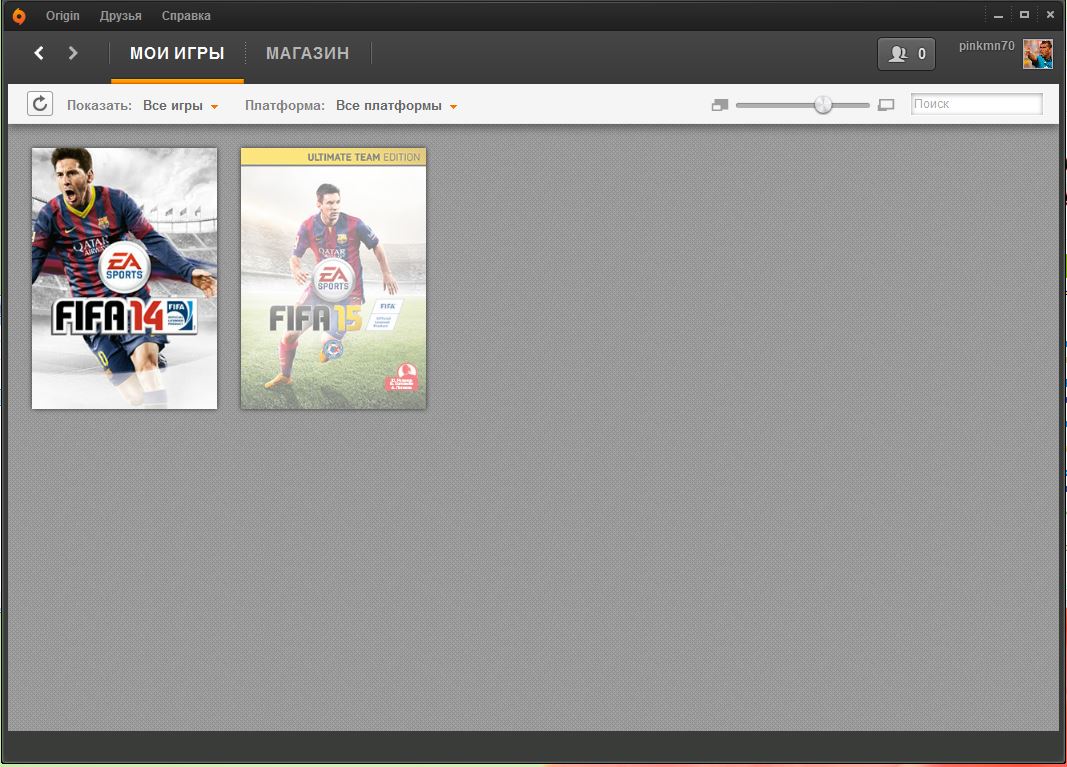Select the FIFA 15 Ultimate Team cover
The height and width of the screenshot is (767, 1067).
333,278
